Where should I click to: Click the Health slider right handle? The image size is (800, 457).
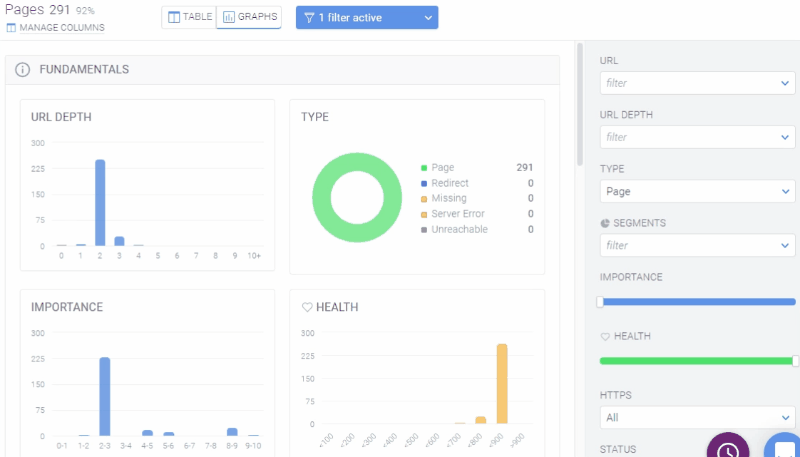[x=795, y=361]
